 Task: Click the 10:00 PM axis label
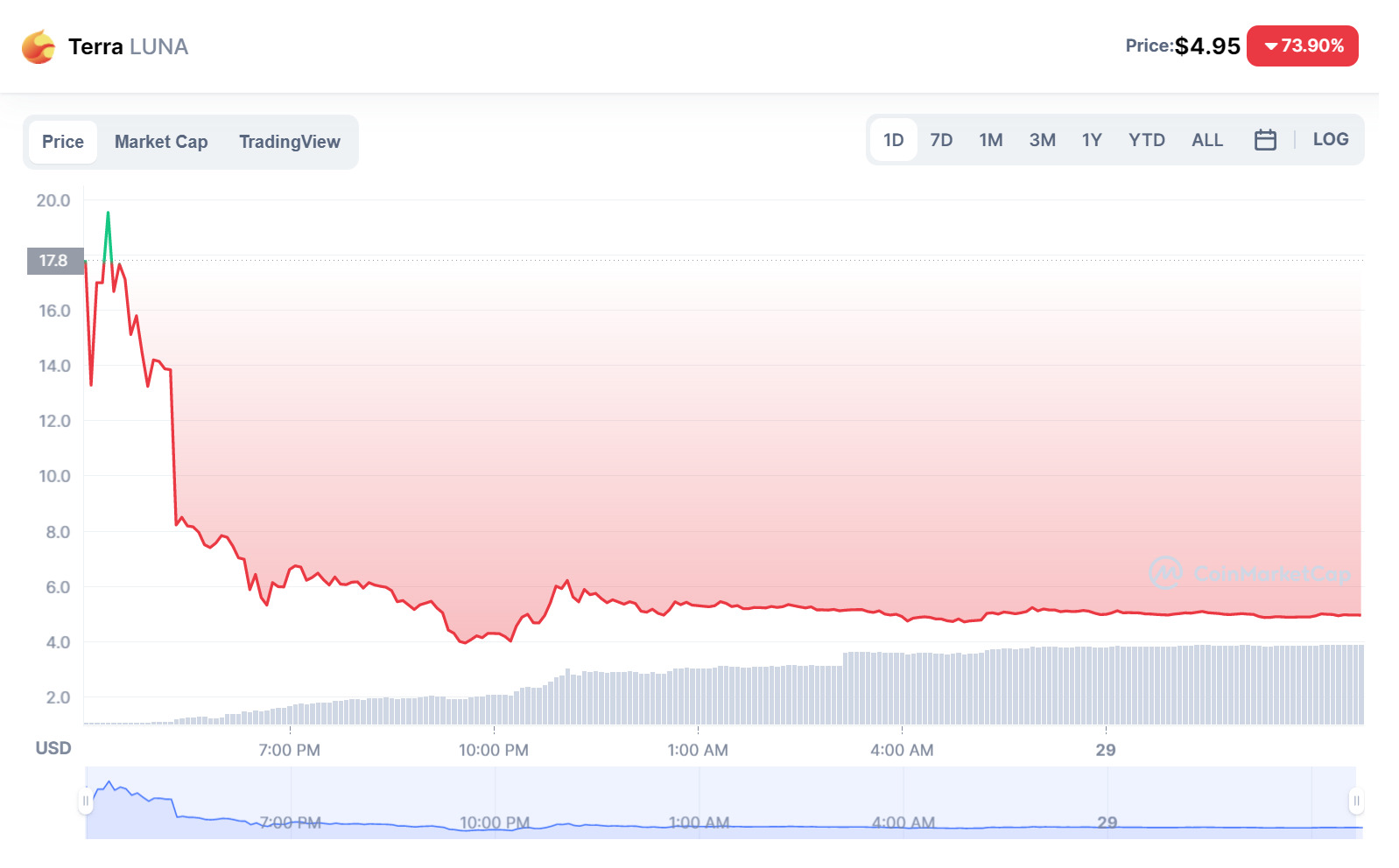pyautogui.click(x=494, y=750)
